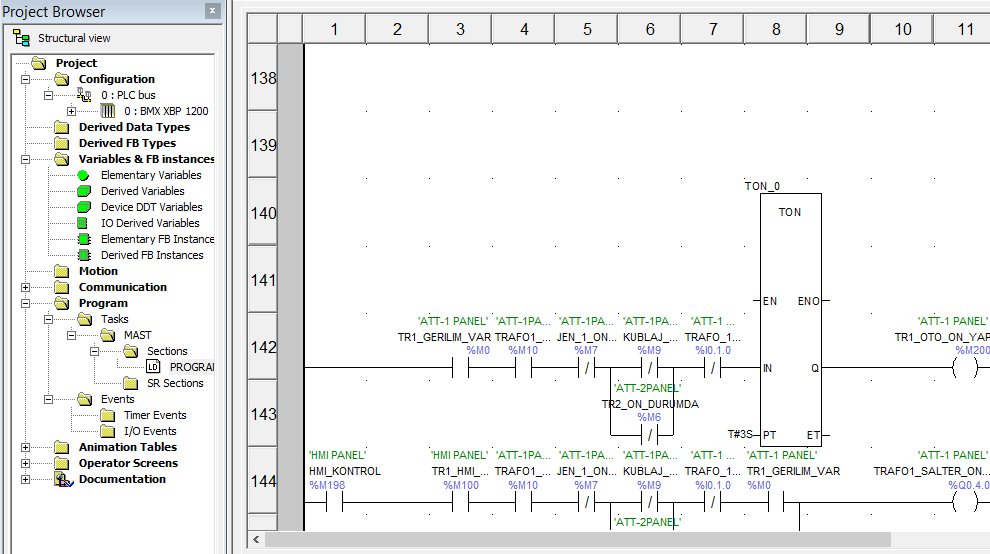This screenshot has width=990, height=554.
Task: Select Animation Tables in the tree
Action: (x=128, y=447)
